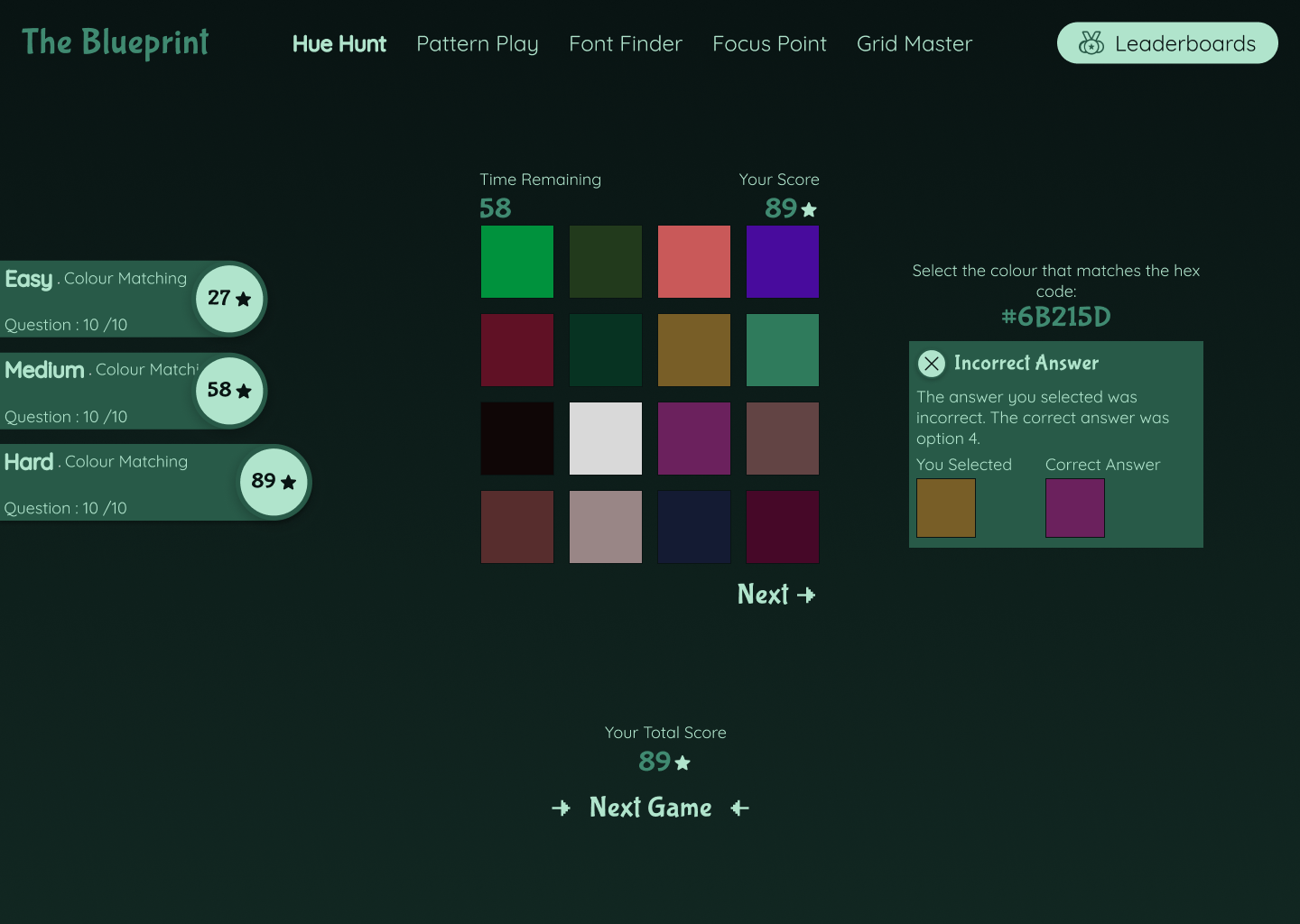Viewport: 1300px width, 924px height.
Task: Click the arrow icon next to Next
Action: pos(806,595)
